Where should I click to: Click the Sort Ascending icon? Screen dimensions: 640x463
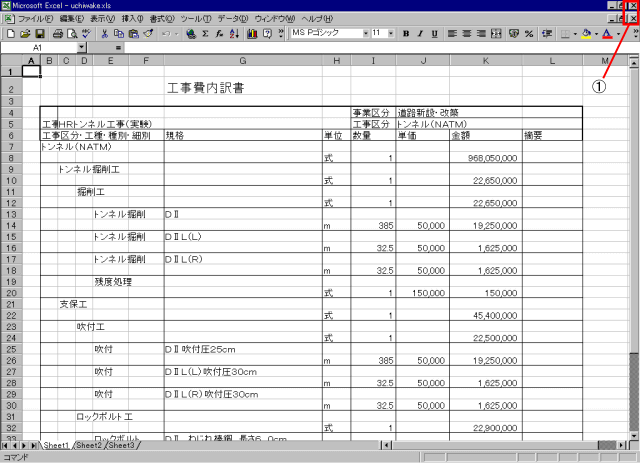[233, 33]
